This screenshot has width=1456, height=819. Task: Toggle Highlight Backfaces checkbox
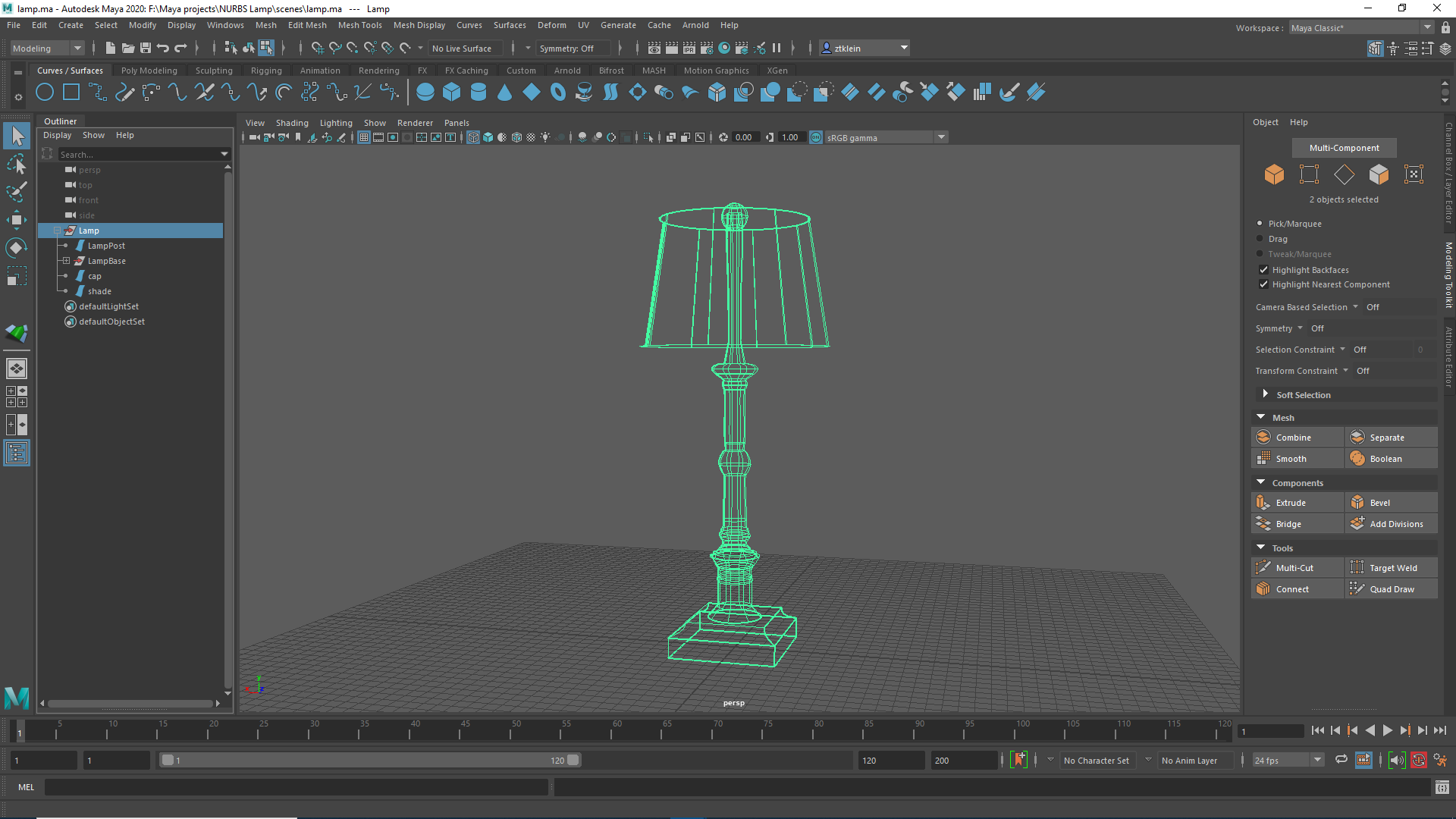click(1263, 270)
